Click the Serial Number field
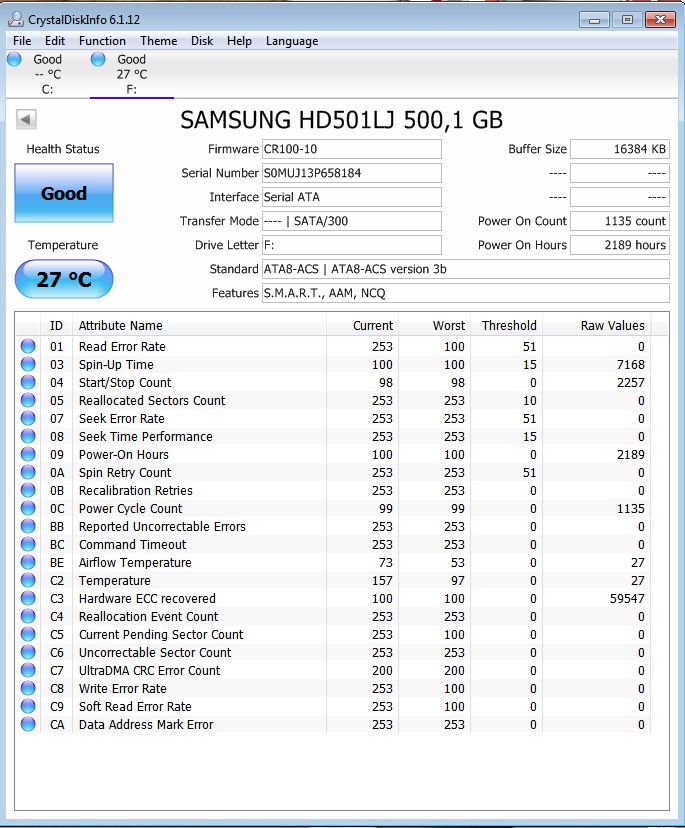Screen dimensions: 685x828 [x=352, y=173]
